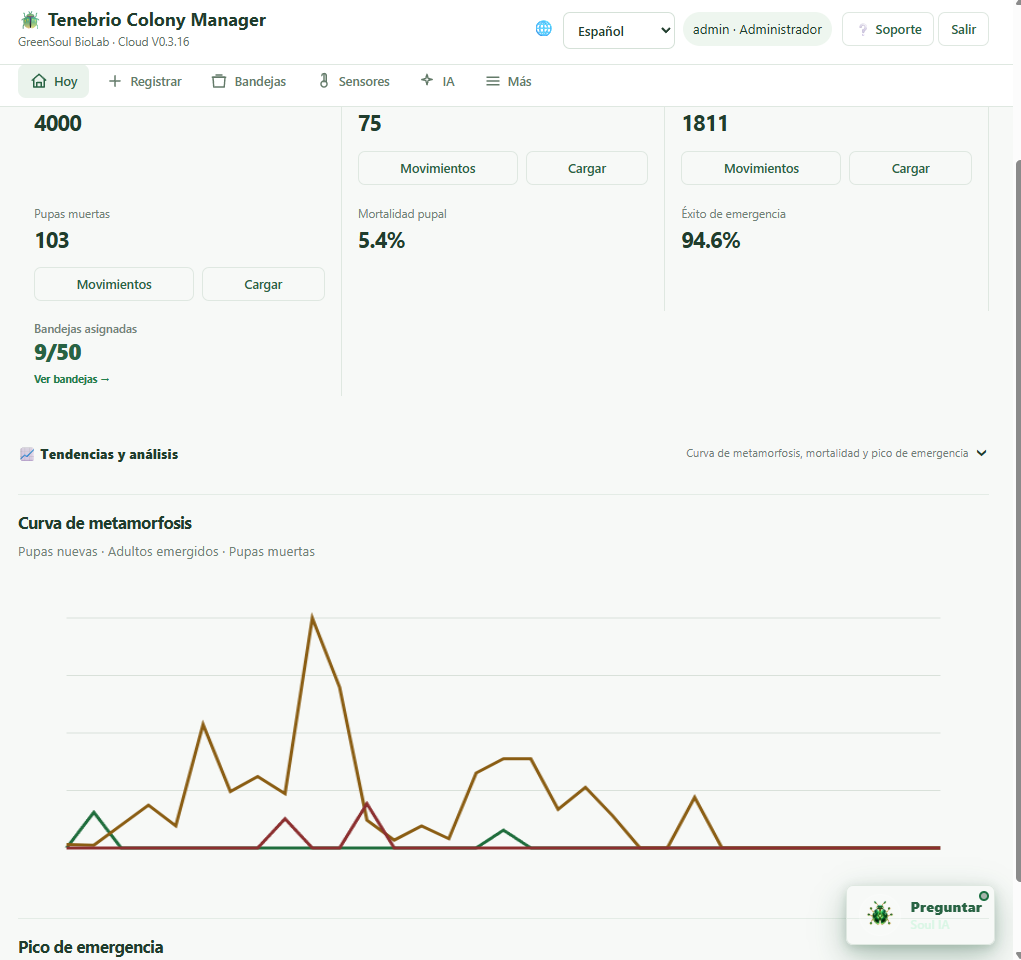Click the Preguntar Soul IA chat button
This screenshot has width=1021, height=960.
click(920, 914)
